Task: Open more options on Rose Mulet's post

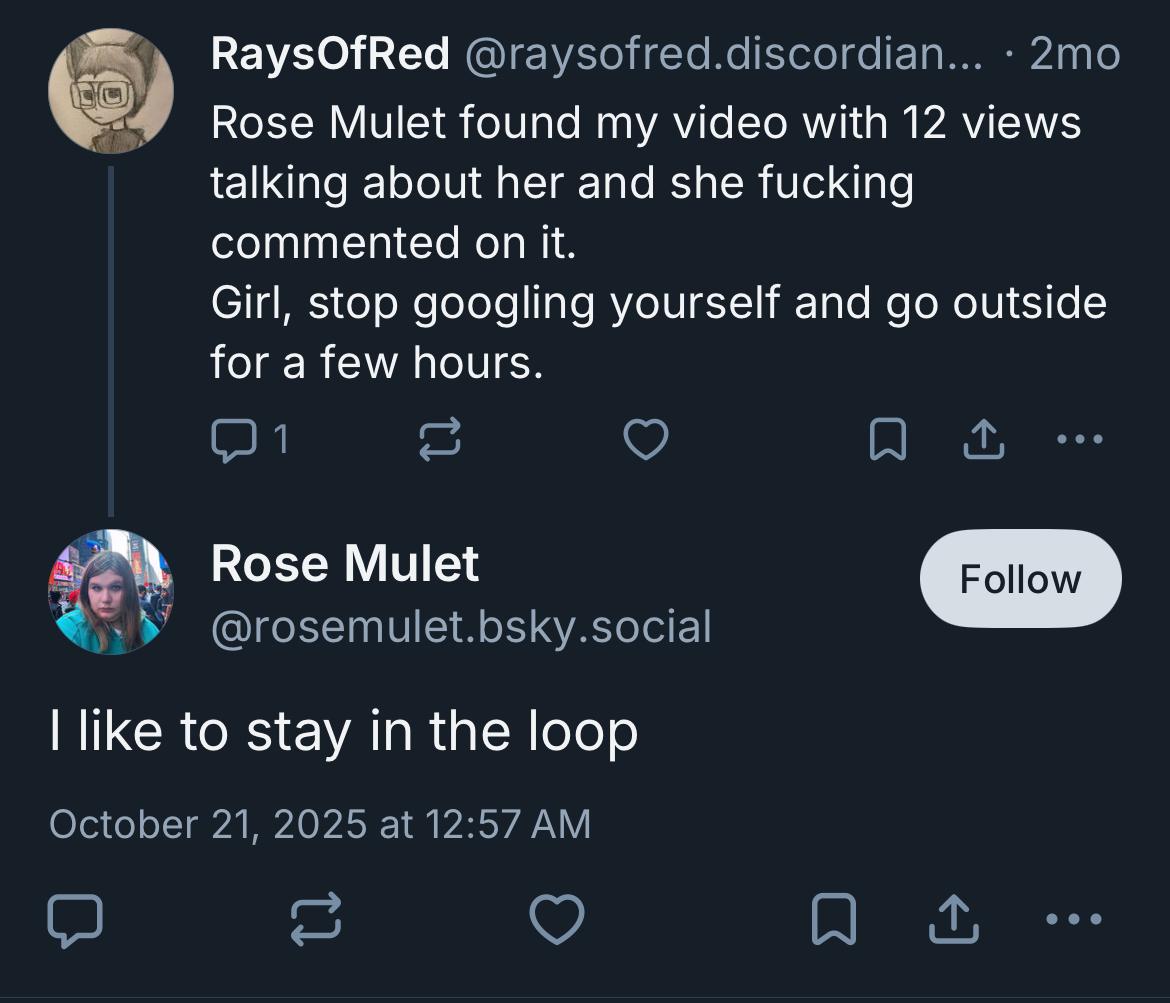Action: (1074, 918)
